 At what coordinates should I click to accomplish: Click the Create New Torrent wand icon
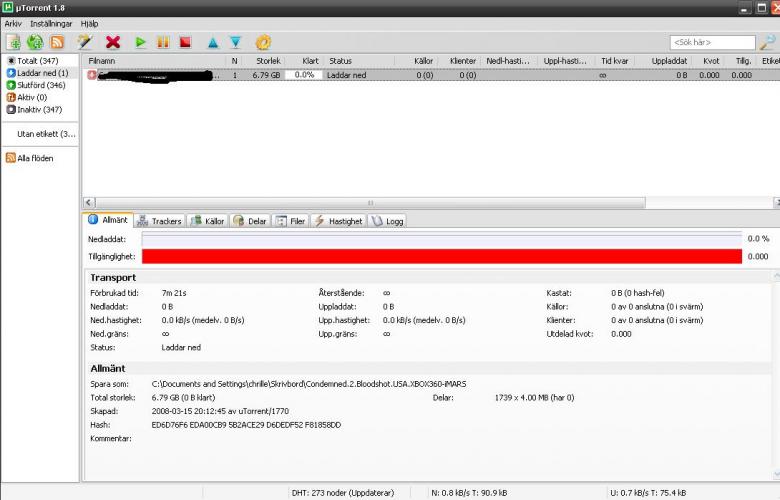[85, 42]
